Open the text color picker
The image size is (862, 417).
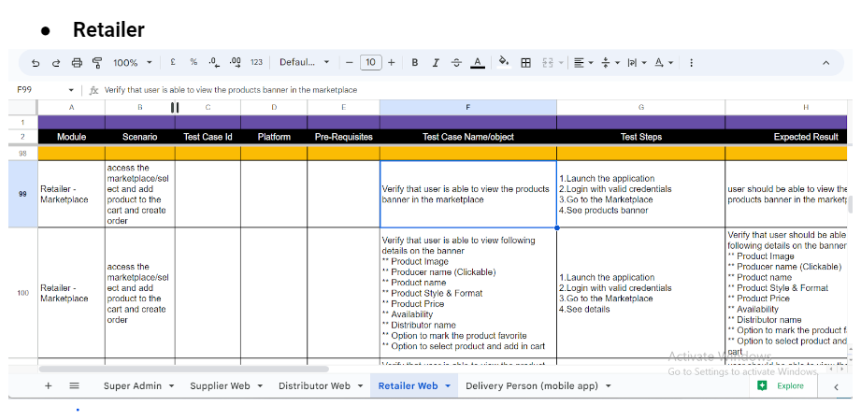pyautogui.click(x=477, y=62)
